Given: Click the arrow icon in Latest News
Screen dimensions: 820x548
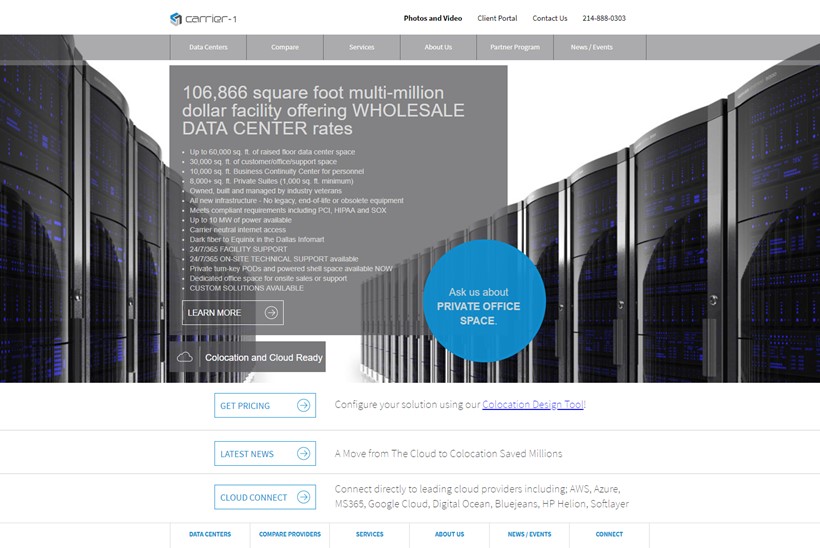Looking at the screenshot, I should tap(303, 454).
